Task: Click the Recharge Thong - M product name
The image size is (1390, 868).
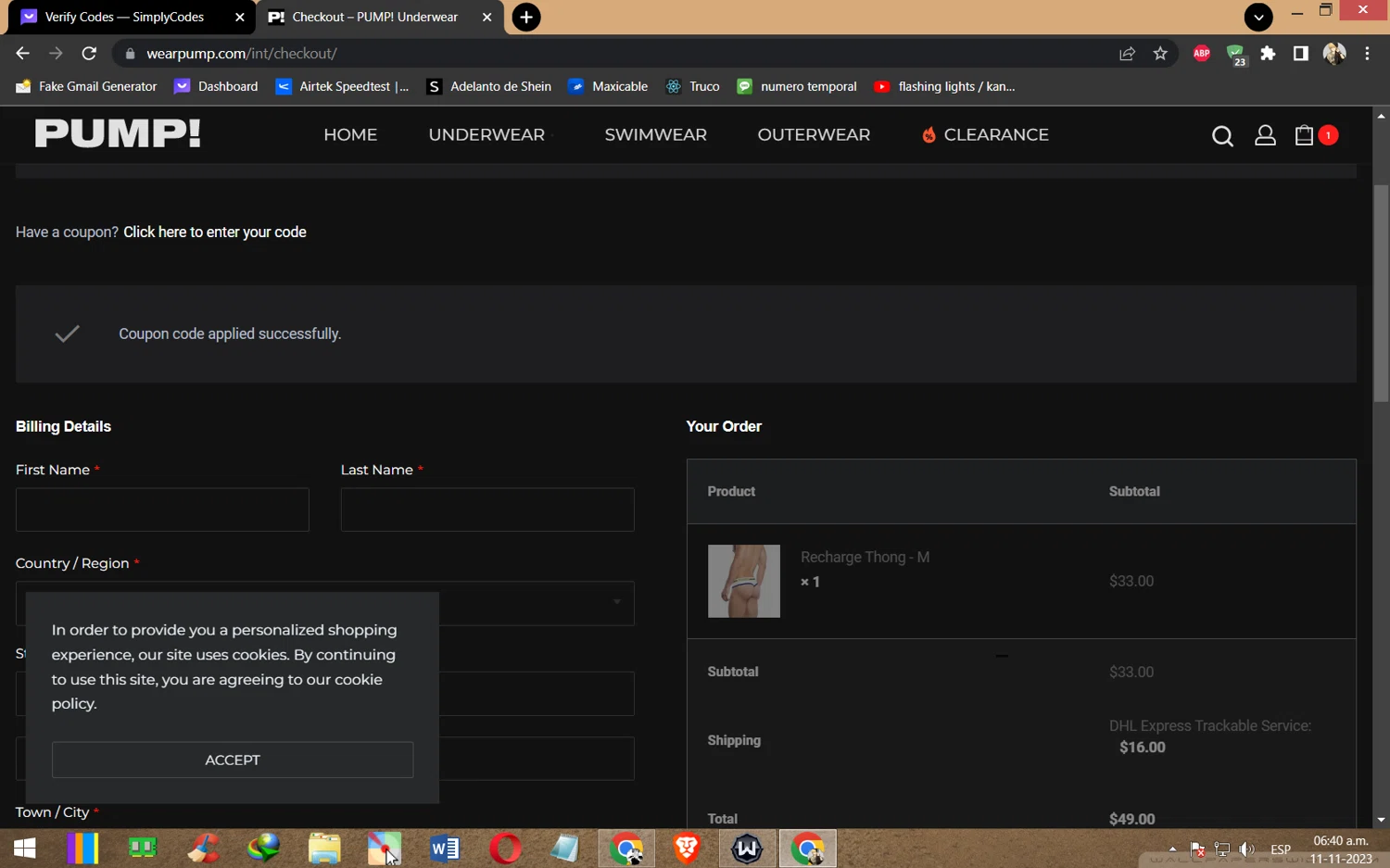Action: [x=866, y=558]
